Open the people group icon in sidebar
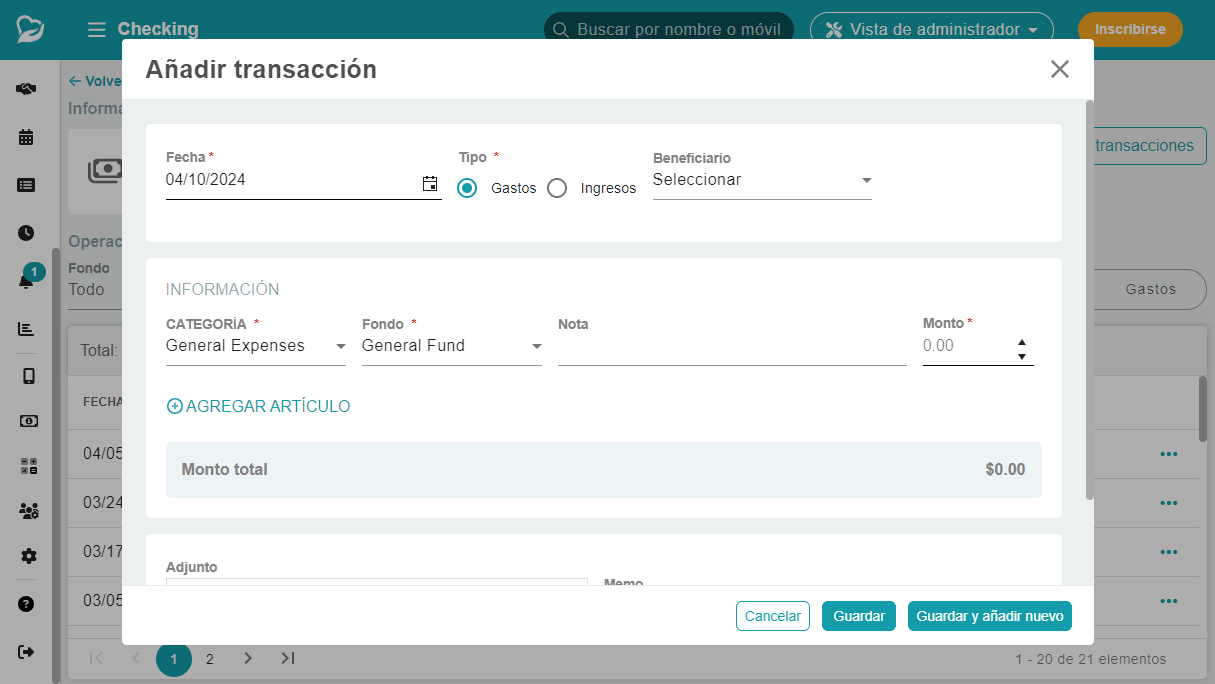Screen dimensions: 1215x684 coord(28,511)
